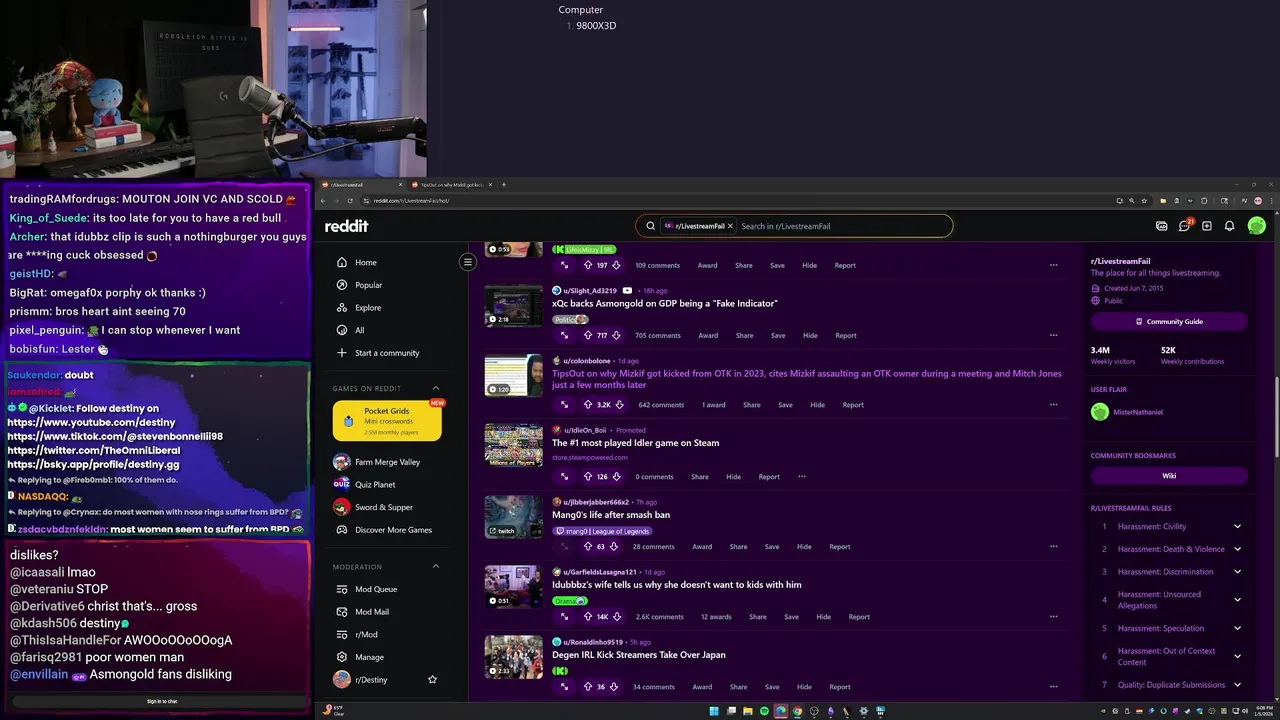This screenshot has height=720, width=1280.
Task: Expand rule 5 Harassment: Speculation
Action: coord(1237,628)
